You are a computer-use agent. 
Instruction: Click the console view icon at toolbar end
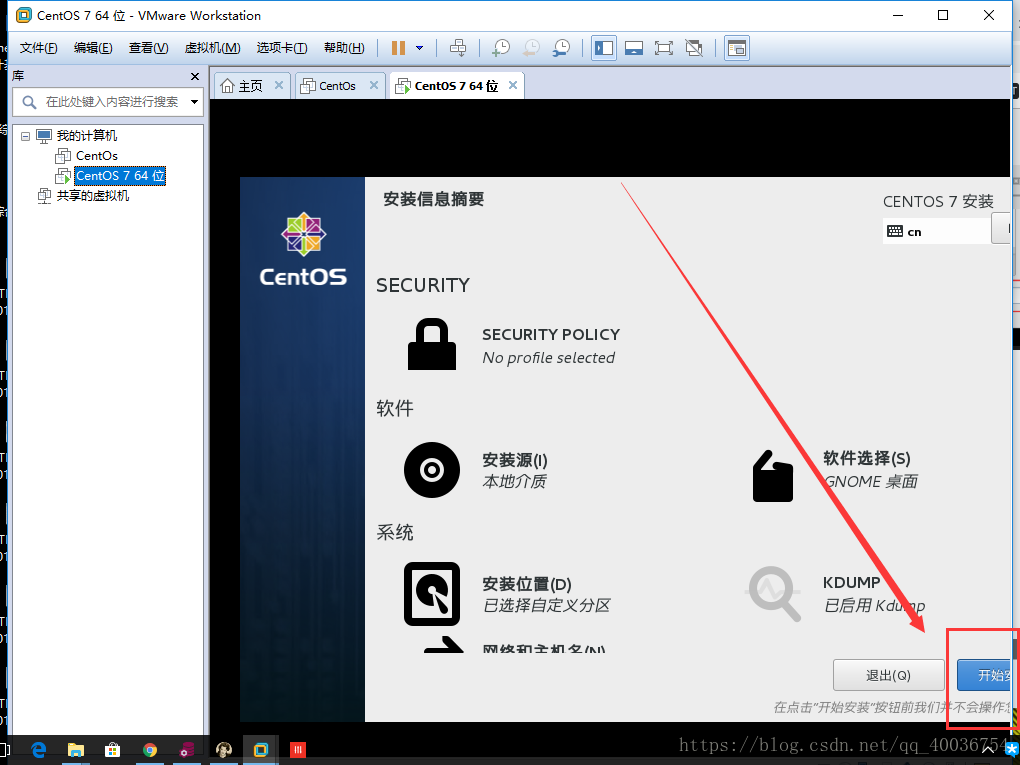pyautogui.click(x=737, y=48)
